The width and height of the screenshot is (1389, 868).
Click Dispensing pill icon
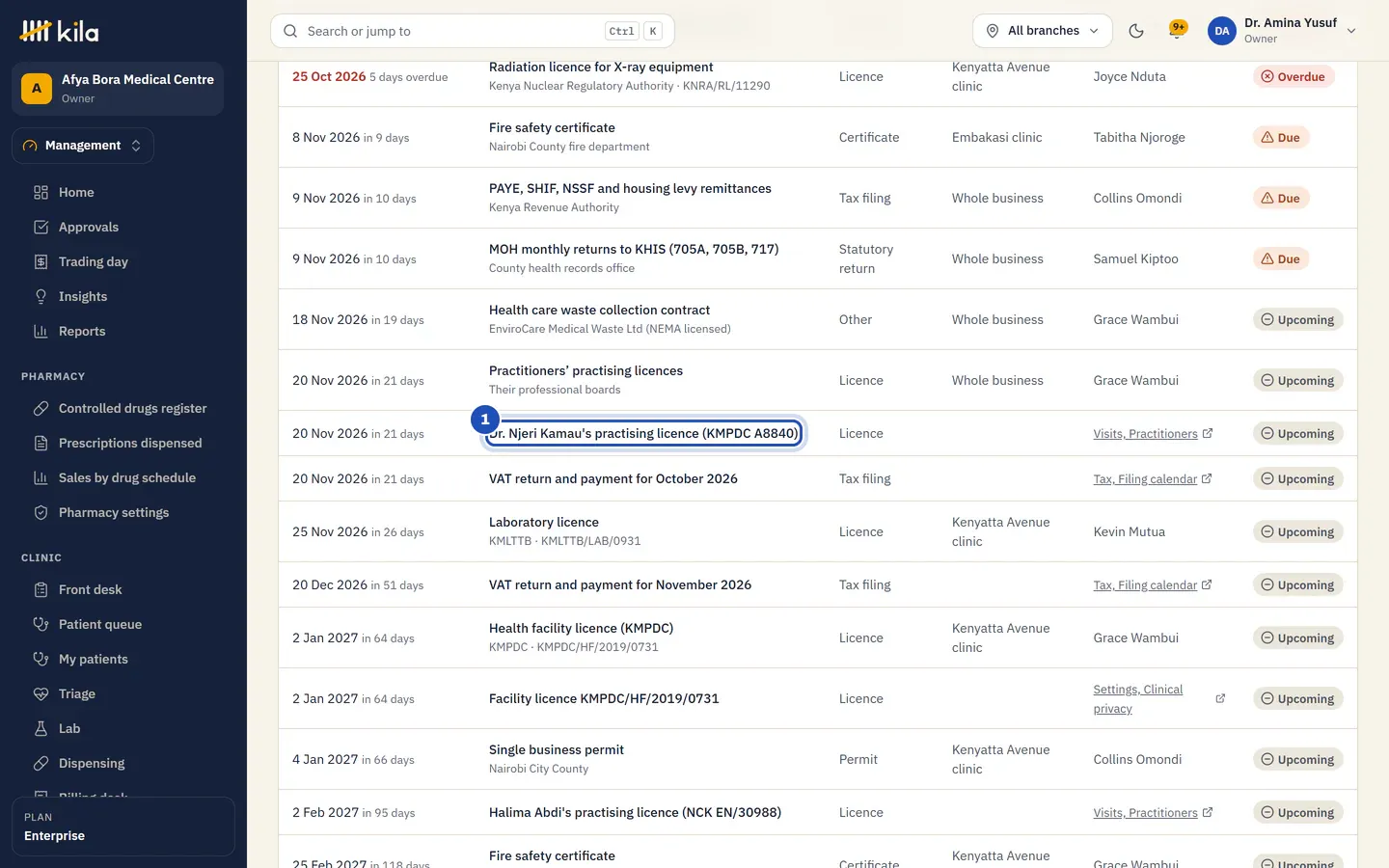41,763
